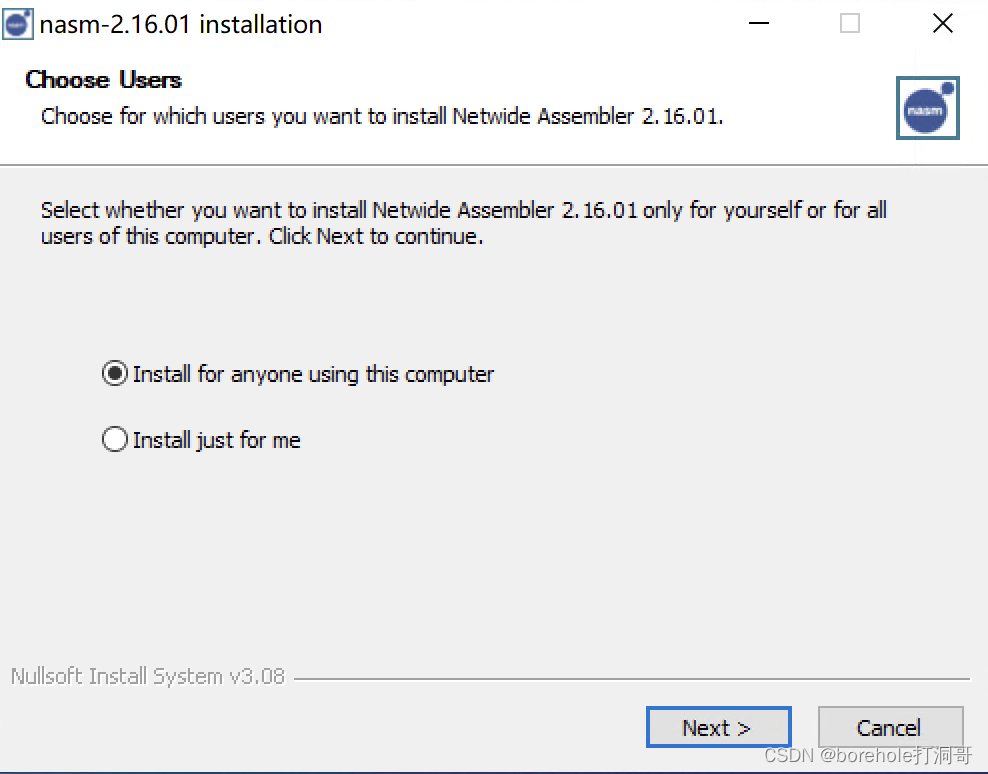Screen dimensions: 988x774
Task: Click the CSDN watermark text
Action: [x=867, y=756]
